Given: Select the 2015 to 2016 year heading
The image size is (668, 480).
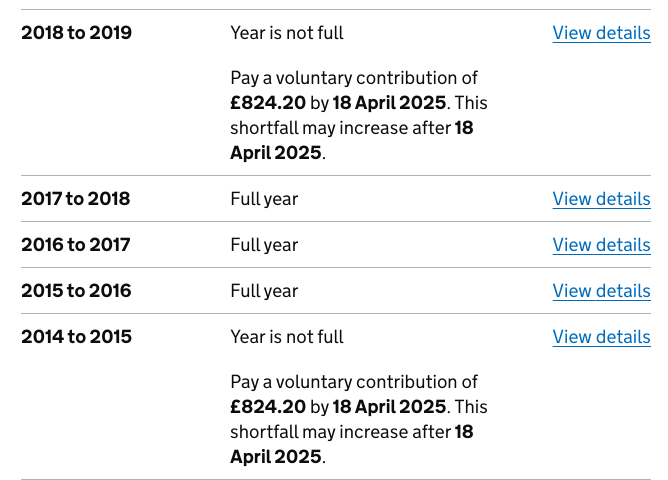Looking at the screenshot, I should pos(76,291).
